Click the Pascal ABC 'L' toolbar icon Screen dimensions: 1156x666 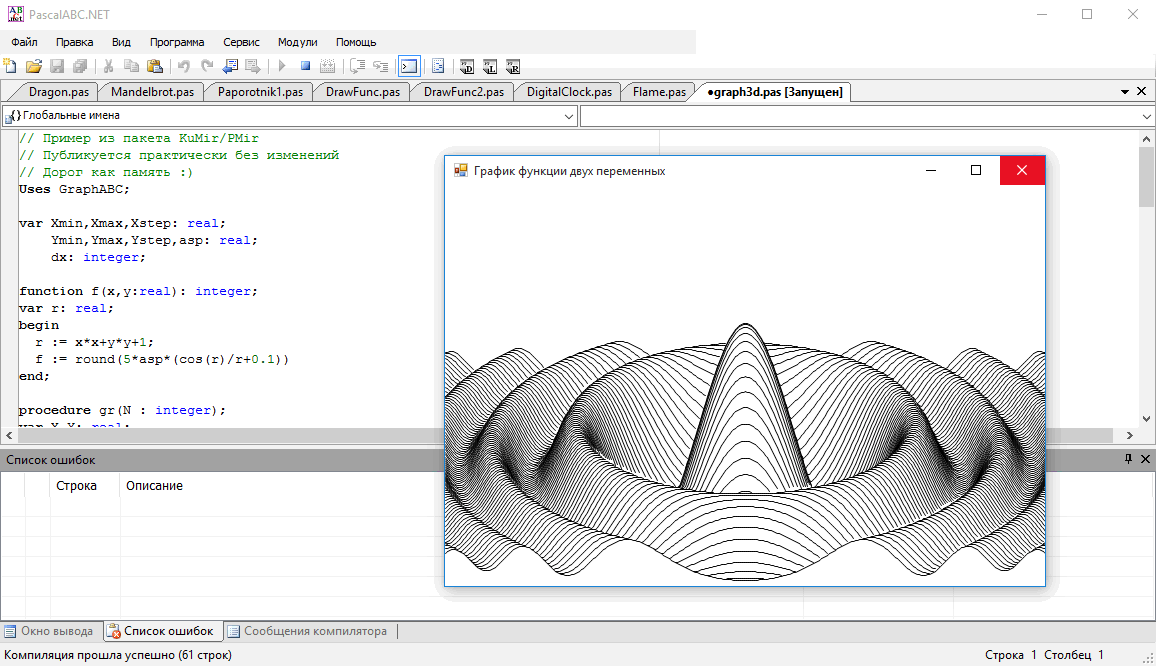pos(489,66)
